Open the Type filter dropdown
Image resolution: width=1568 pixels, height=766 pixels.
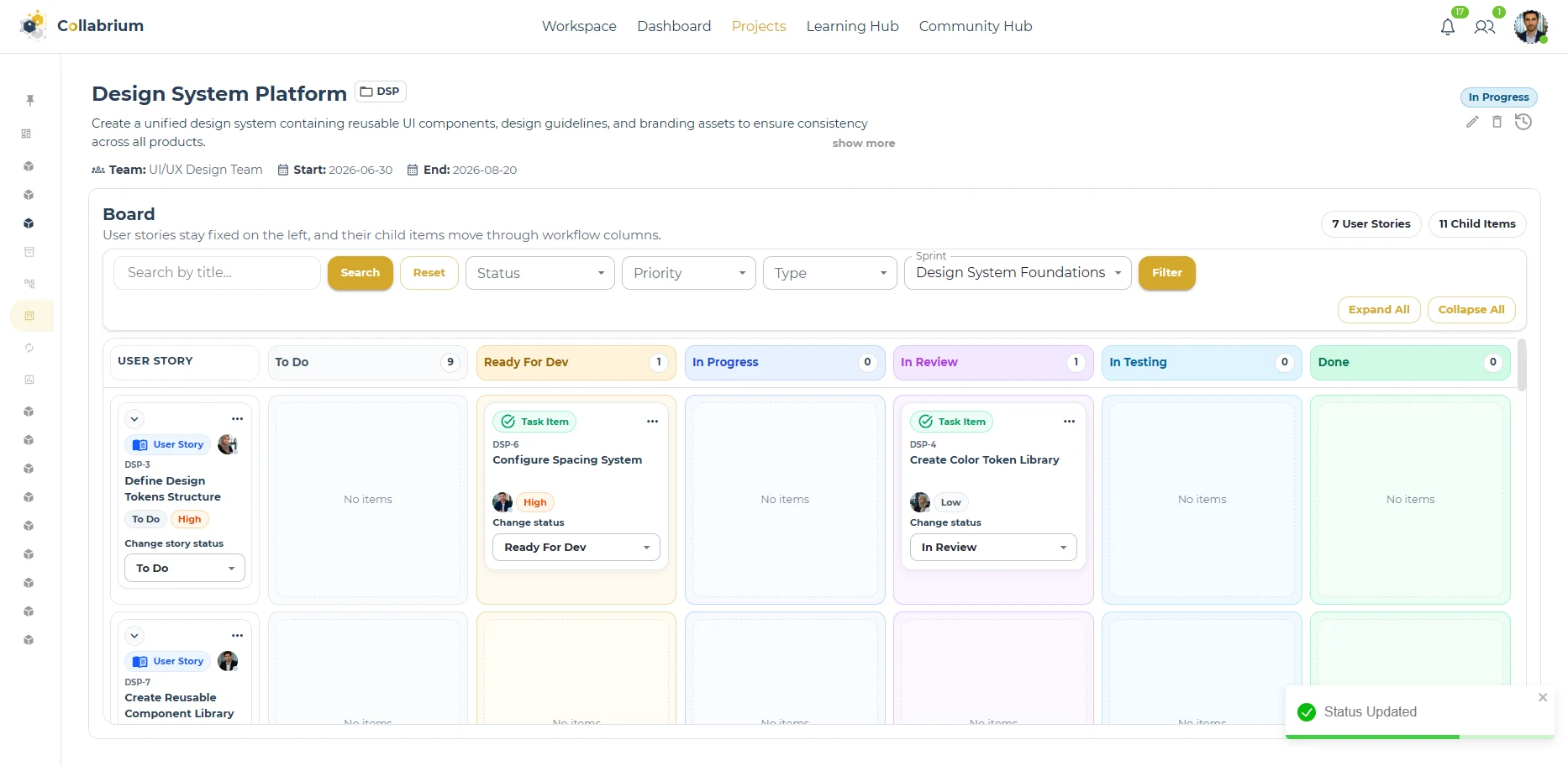point(830,273)
